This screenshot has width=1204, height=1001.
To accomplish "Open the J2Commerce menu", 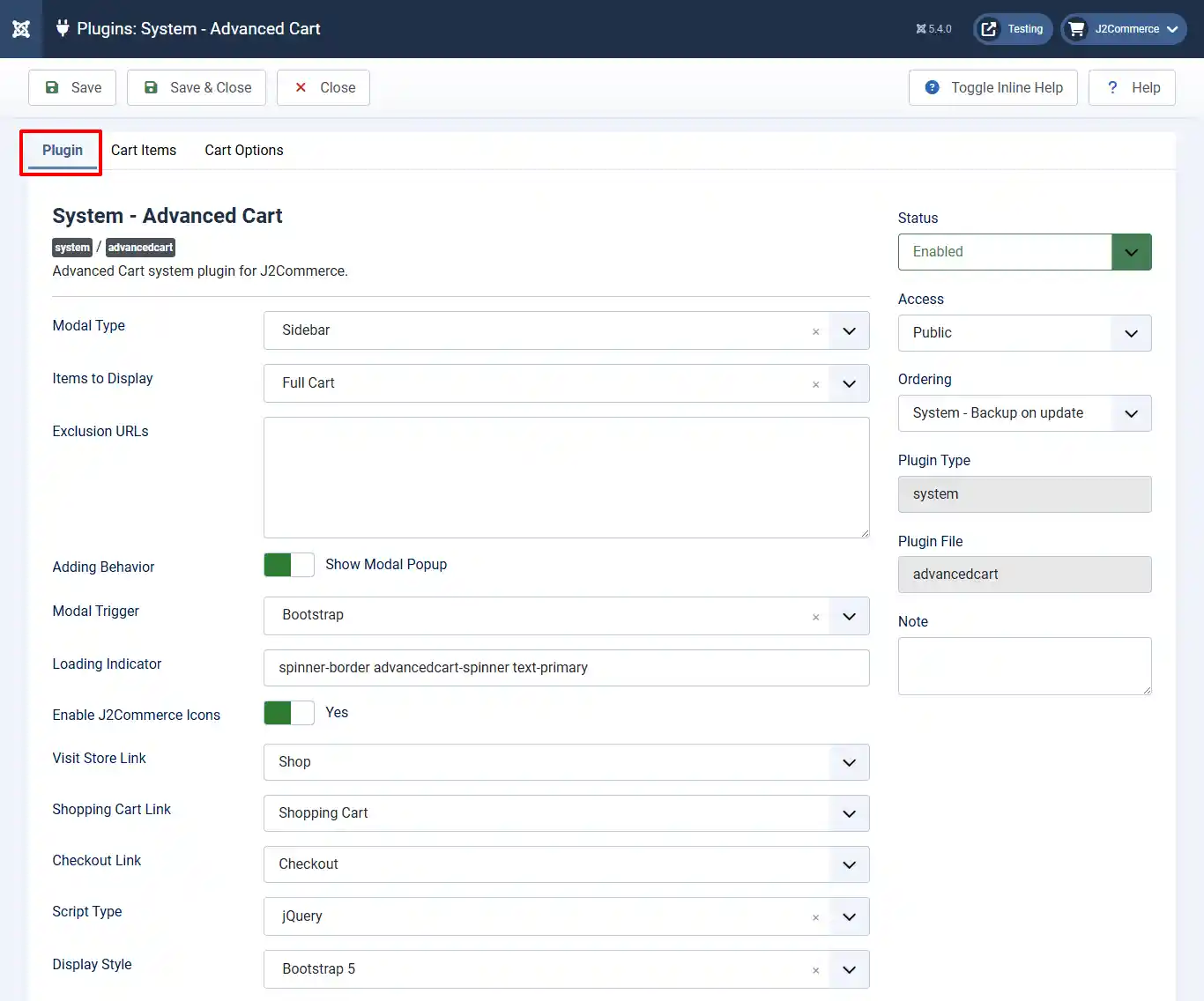I will tap(1124, 29).
